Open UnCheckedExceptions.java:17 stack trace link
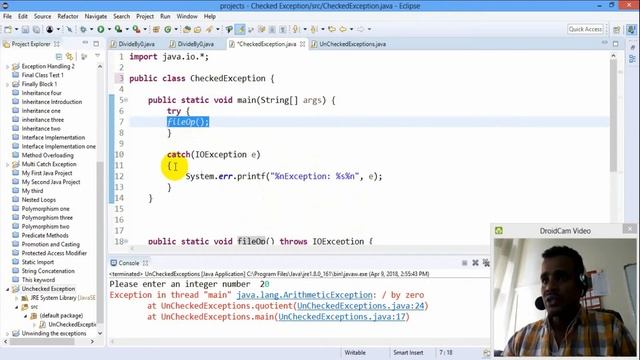Image resolution: width=640 pixels, height=360 pixels. (x=342, y=317)
